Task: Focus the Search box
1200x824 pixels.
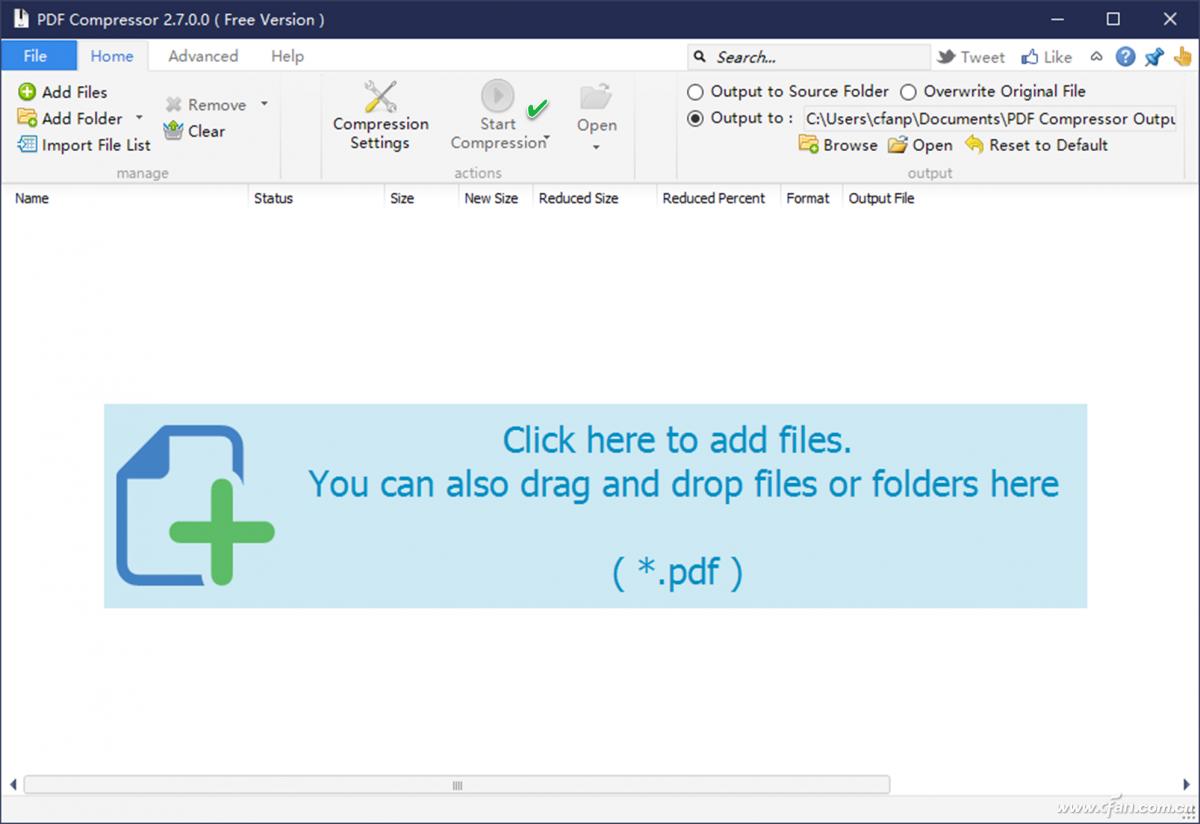Action: pos(808,57)
